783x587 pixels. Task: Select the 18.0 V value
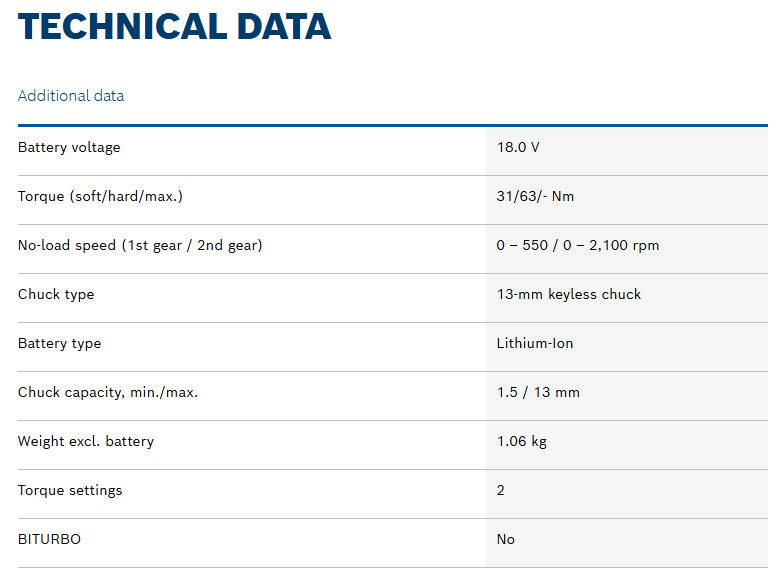[x=518, y=148]
